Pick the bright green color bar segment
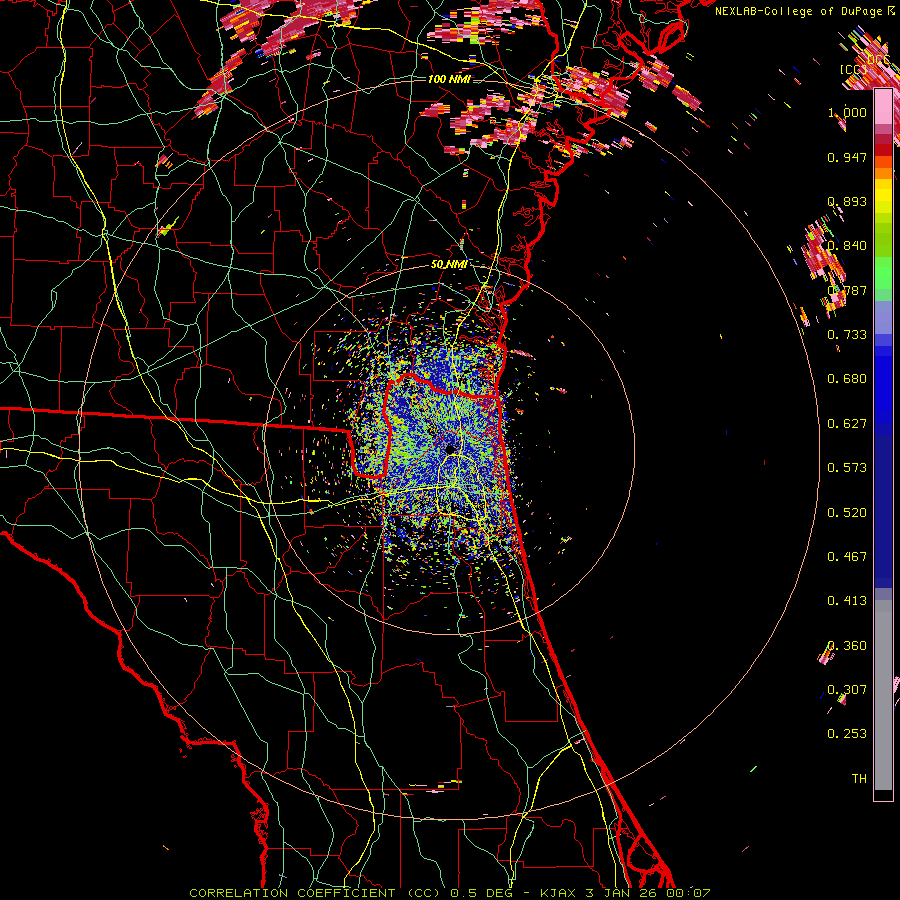The height and width of the screenshot is (900, 900). tap(883, 273)
